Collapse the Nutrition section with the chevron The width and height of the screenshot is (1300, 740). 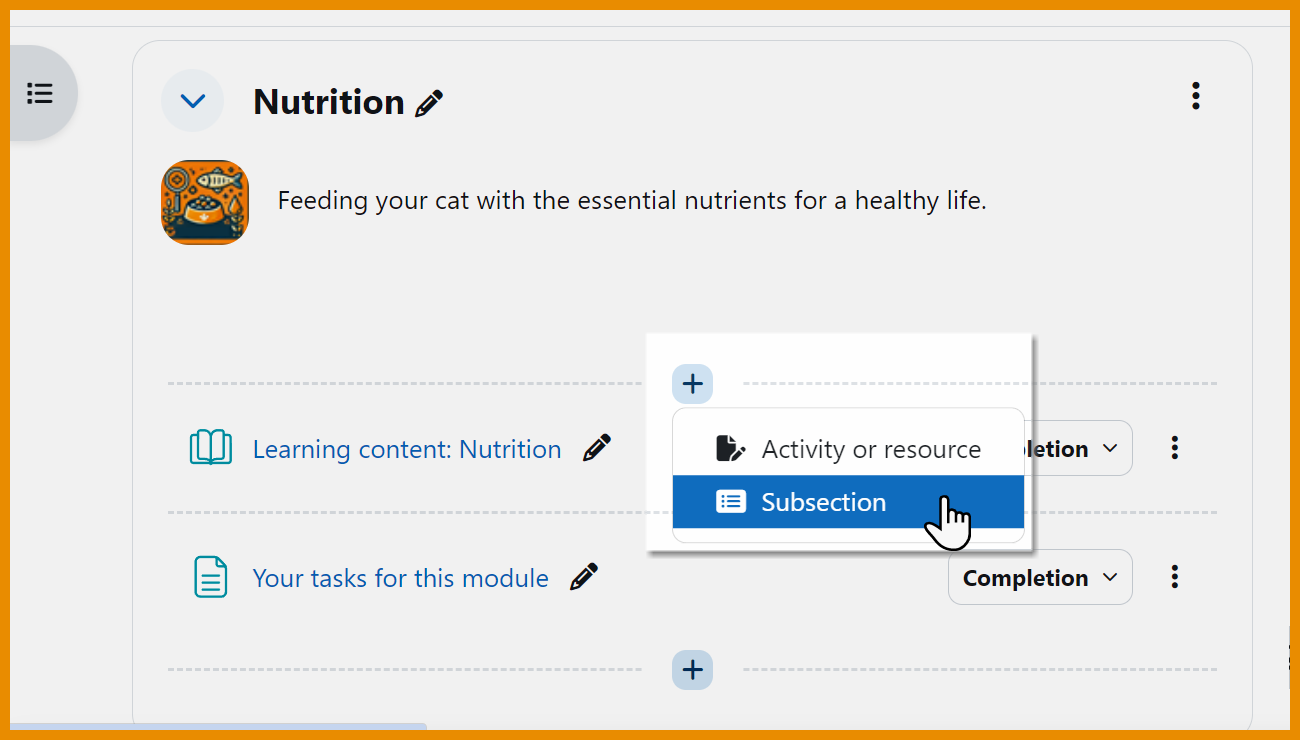click(192, 100)
